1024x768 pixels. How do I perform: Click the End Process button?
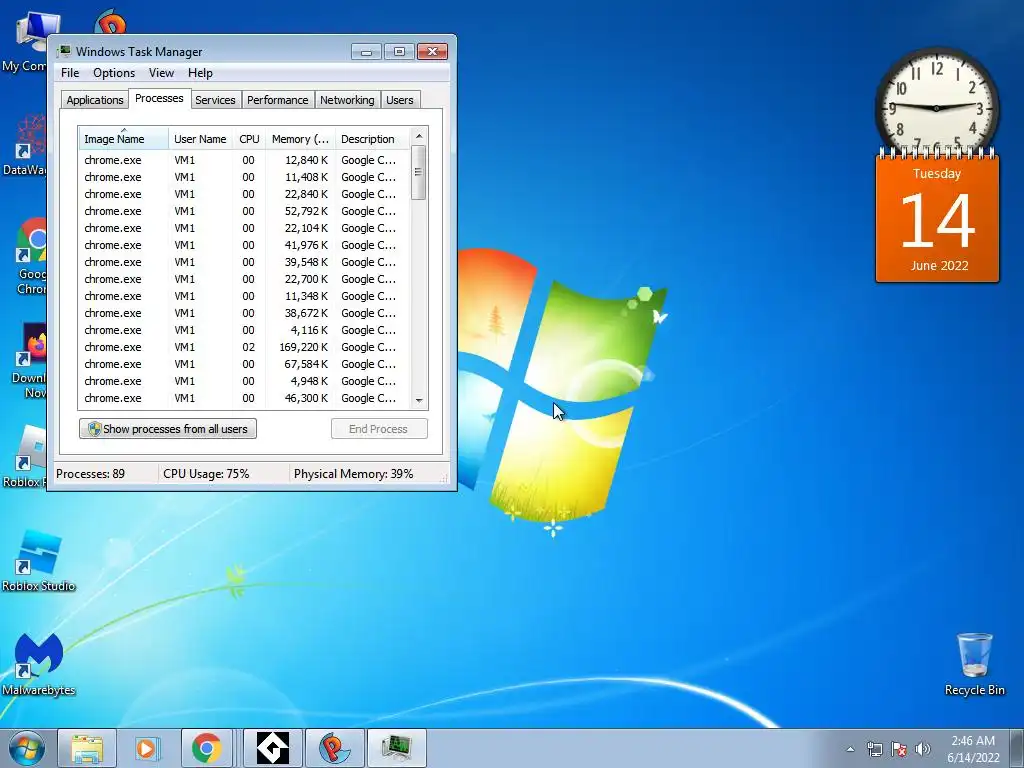(379, 429)
